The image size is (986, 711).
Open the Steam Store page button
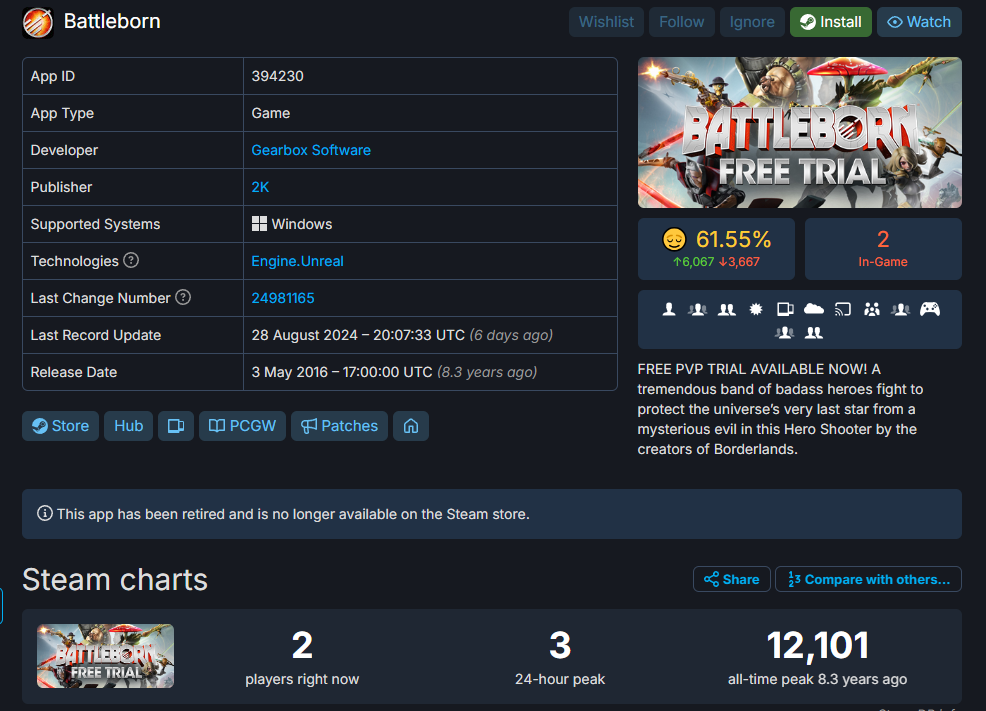tap(60, 426)
